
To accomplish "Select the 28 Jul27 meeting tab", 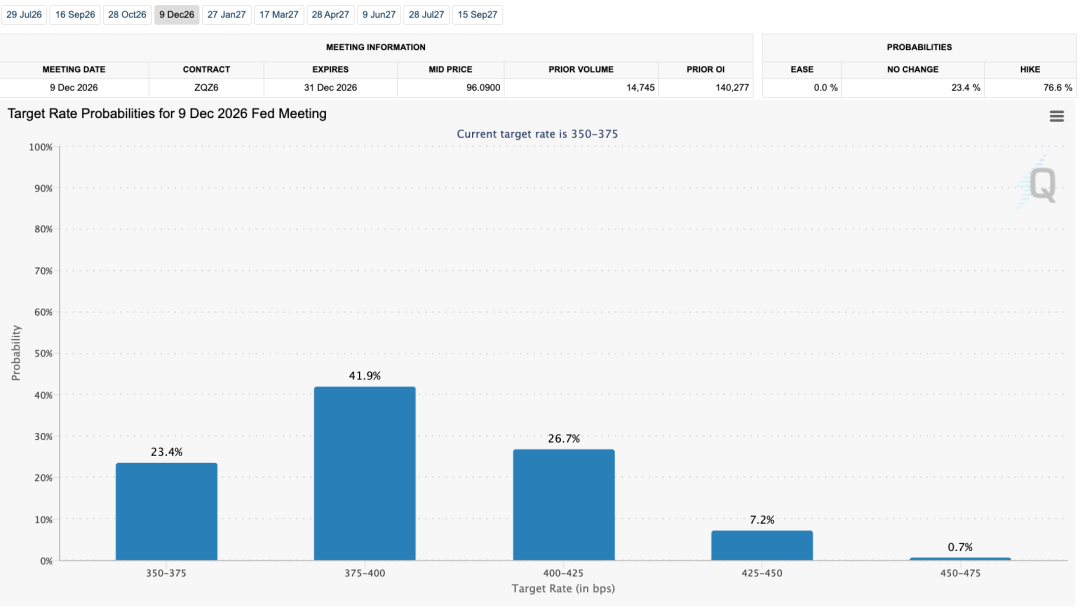I will 426,14.
